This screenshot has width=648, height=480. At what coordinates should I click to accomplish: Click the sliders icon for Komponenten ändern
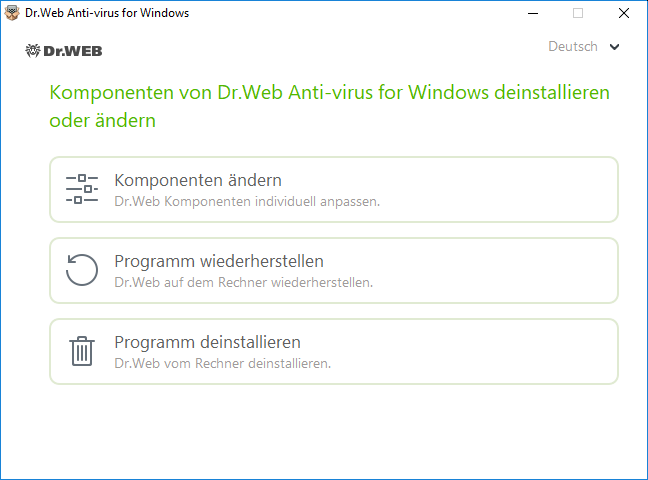[x=82, y=189]
